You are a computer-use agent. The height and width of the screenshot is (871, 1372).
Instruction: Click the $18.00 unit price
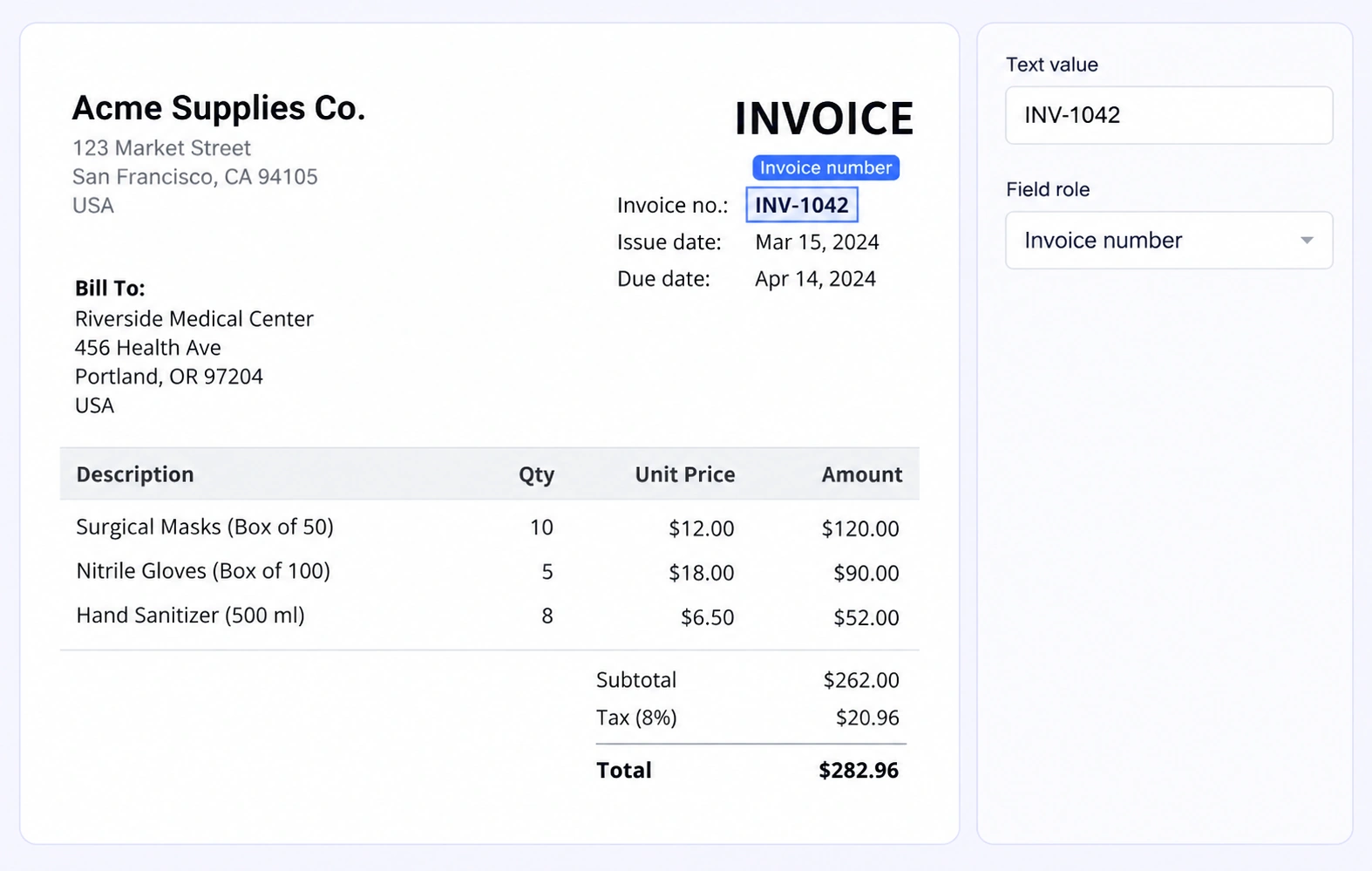coord(702,573)
